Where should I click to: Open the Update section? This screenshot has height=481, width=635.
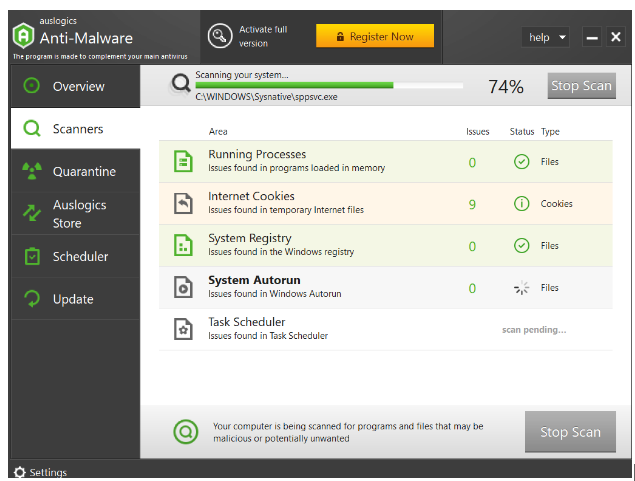pos(75,299)
